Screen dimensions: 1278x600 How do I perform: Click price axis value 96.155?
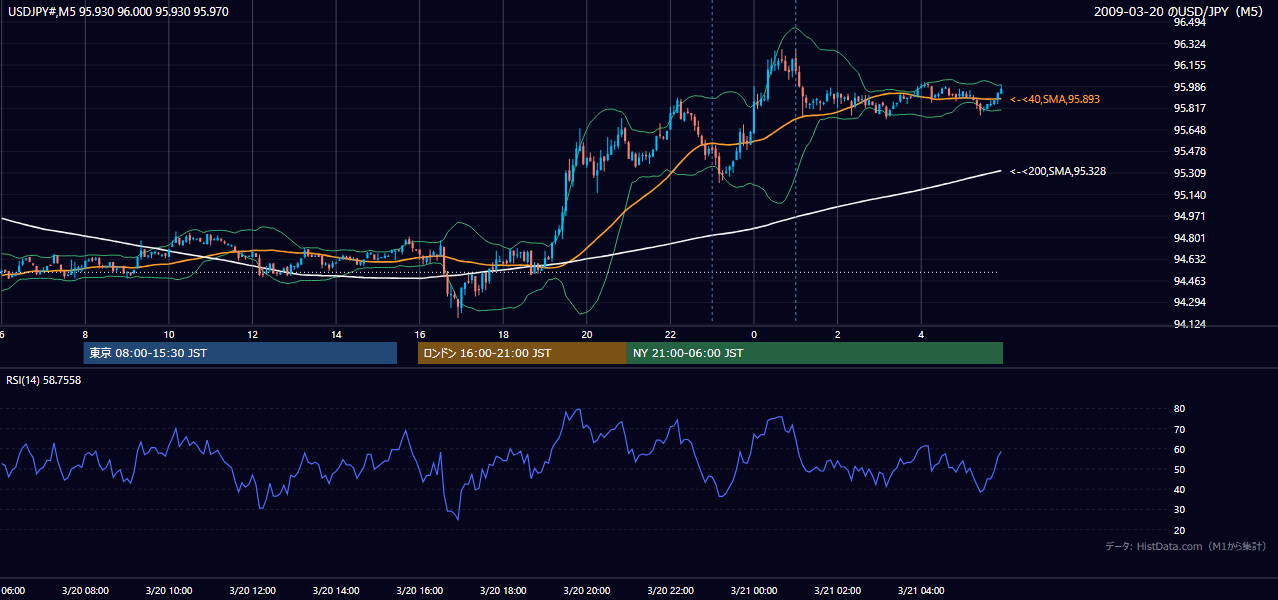tap(1188, 65)
